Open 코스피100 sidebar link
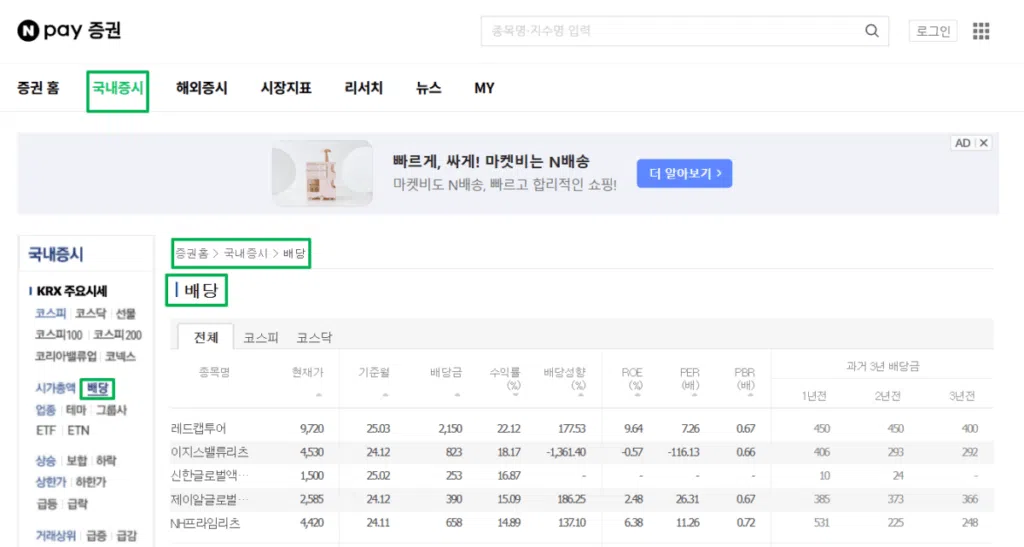The image size is (1024, 547). tap(59, 335)
